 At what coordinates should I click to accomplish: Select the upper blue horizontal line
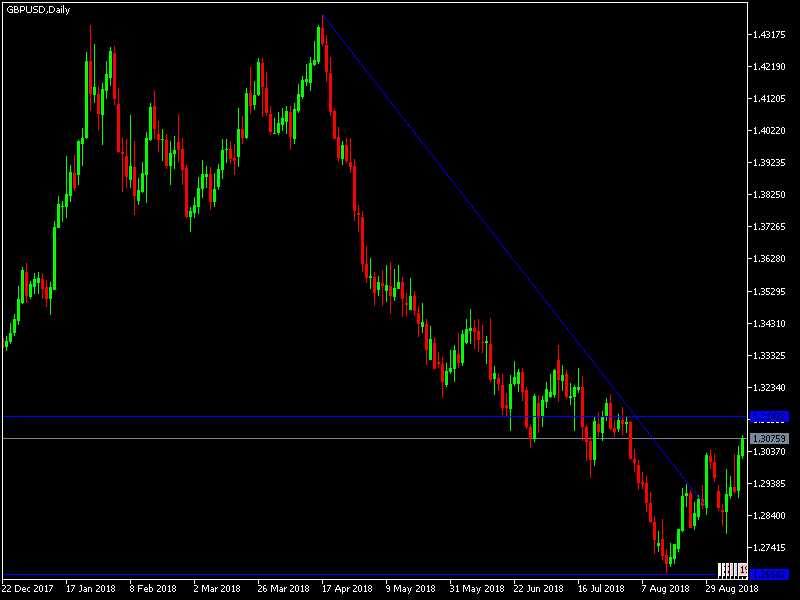tap(375, 417)
